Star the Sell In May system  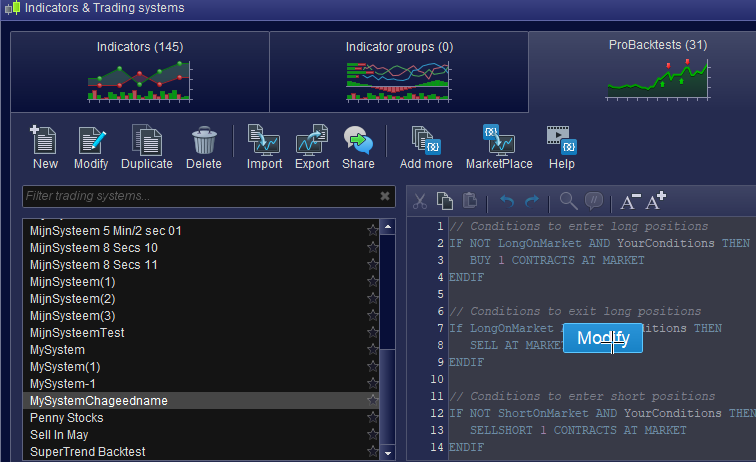click(x=372, y=435)
